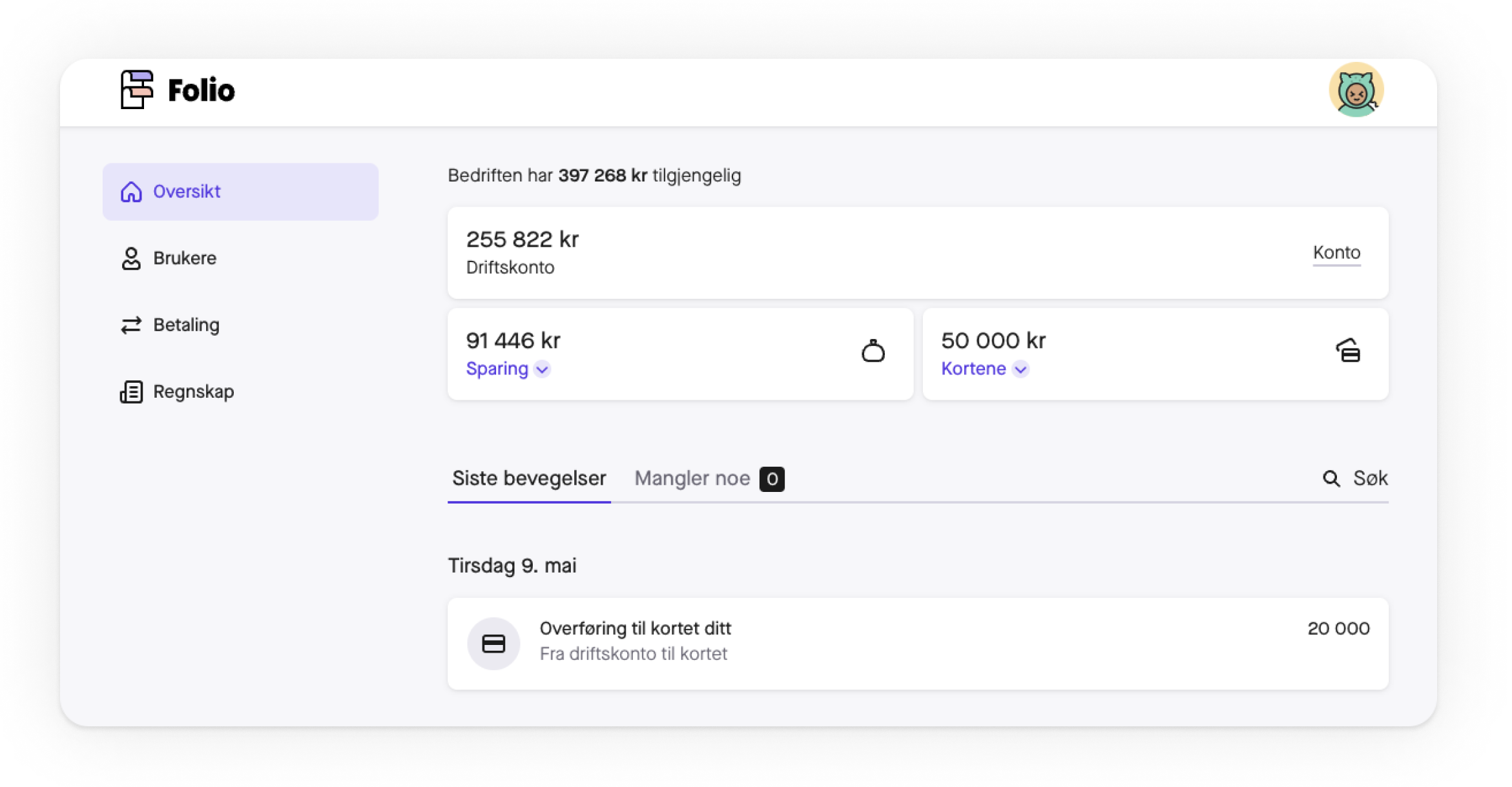Click the magnifying glass search icon
Screen dimensions: 1512x787
(x=1331, y=478)
